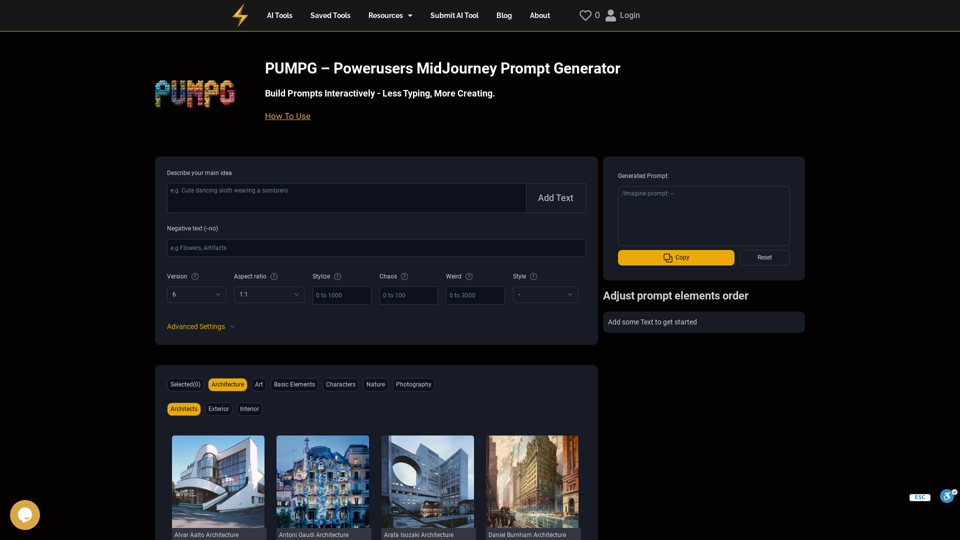Show the Stylize help icon
This screenshot has width=960, height=540.
[x=337, y=277]
